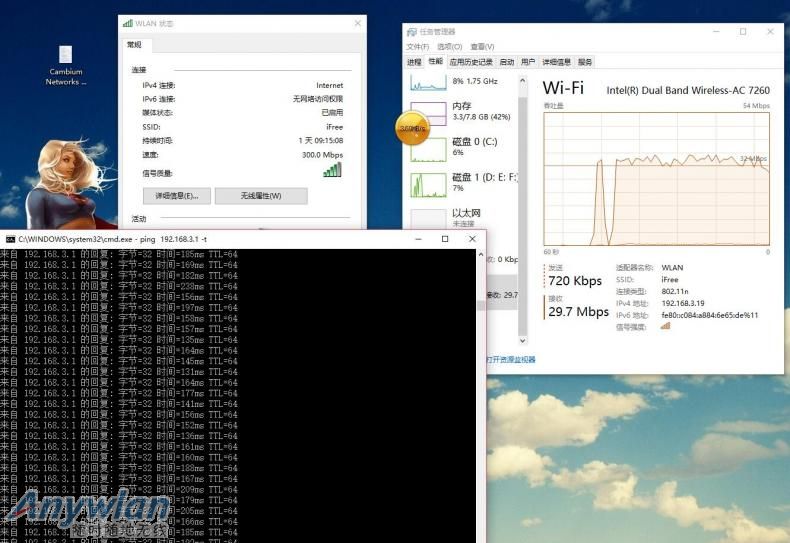Click the ping reply line with 时间=238ms

(119, 286)
